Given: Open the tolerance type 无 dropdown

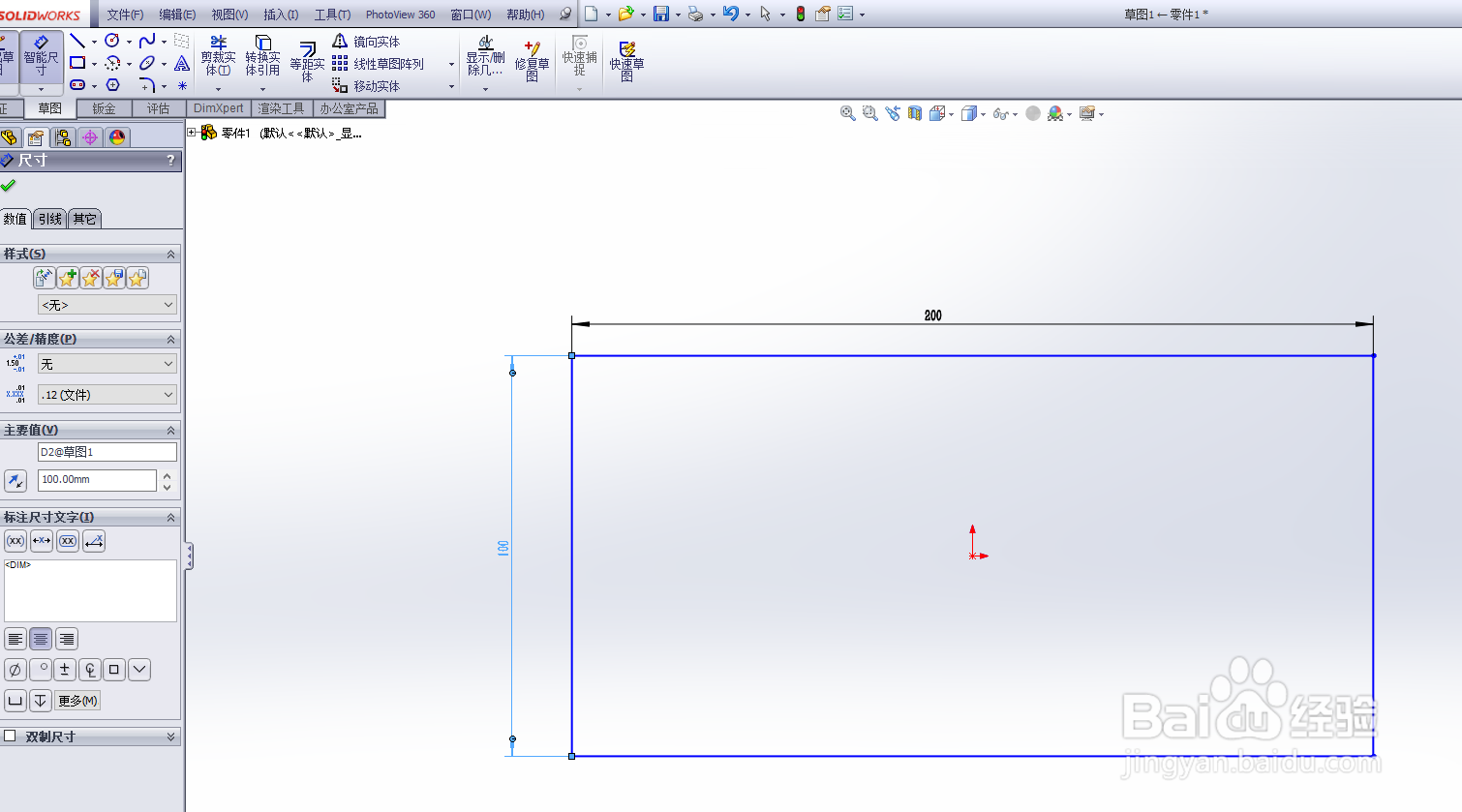Looking at the screenshot, I should point(107,364).
